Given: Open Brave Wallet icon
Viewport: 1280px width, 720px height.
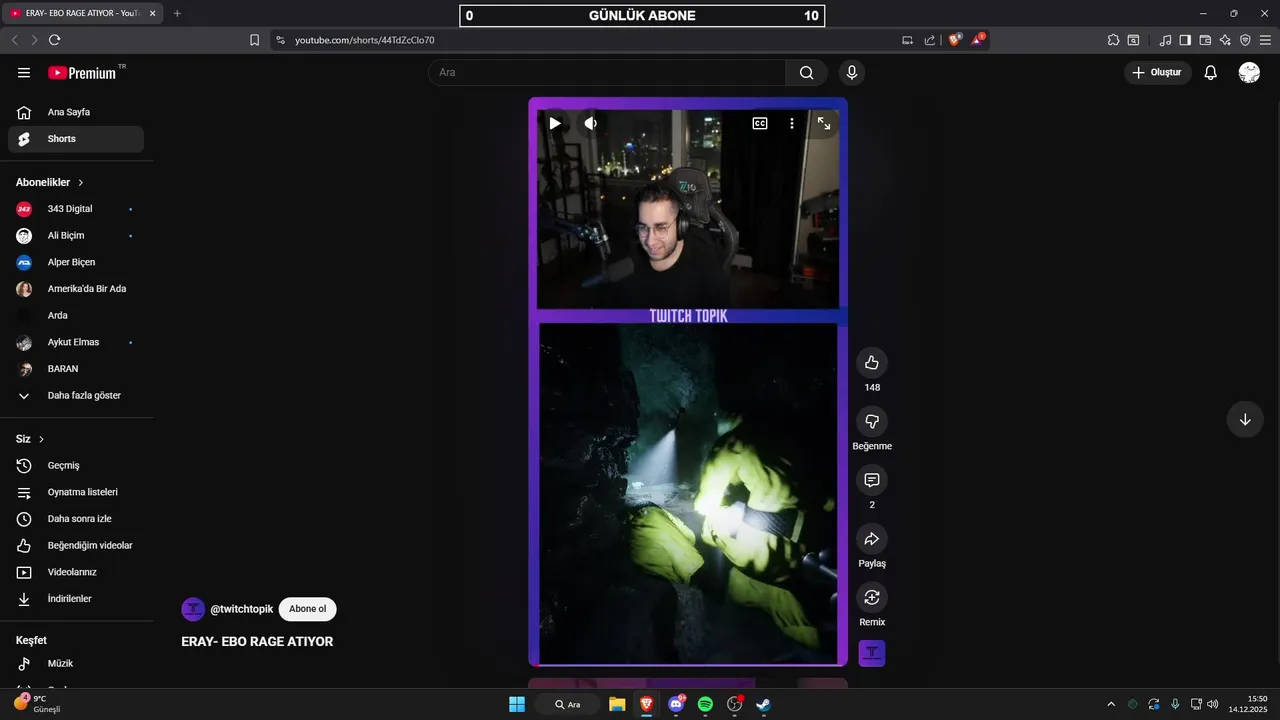Looking at the screenshot, I should click(1205, 40).
